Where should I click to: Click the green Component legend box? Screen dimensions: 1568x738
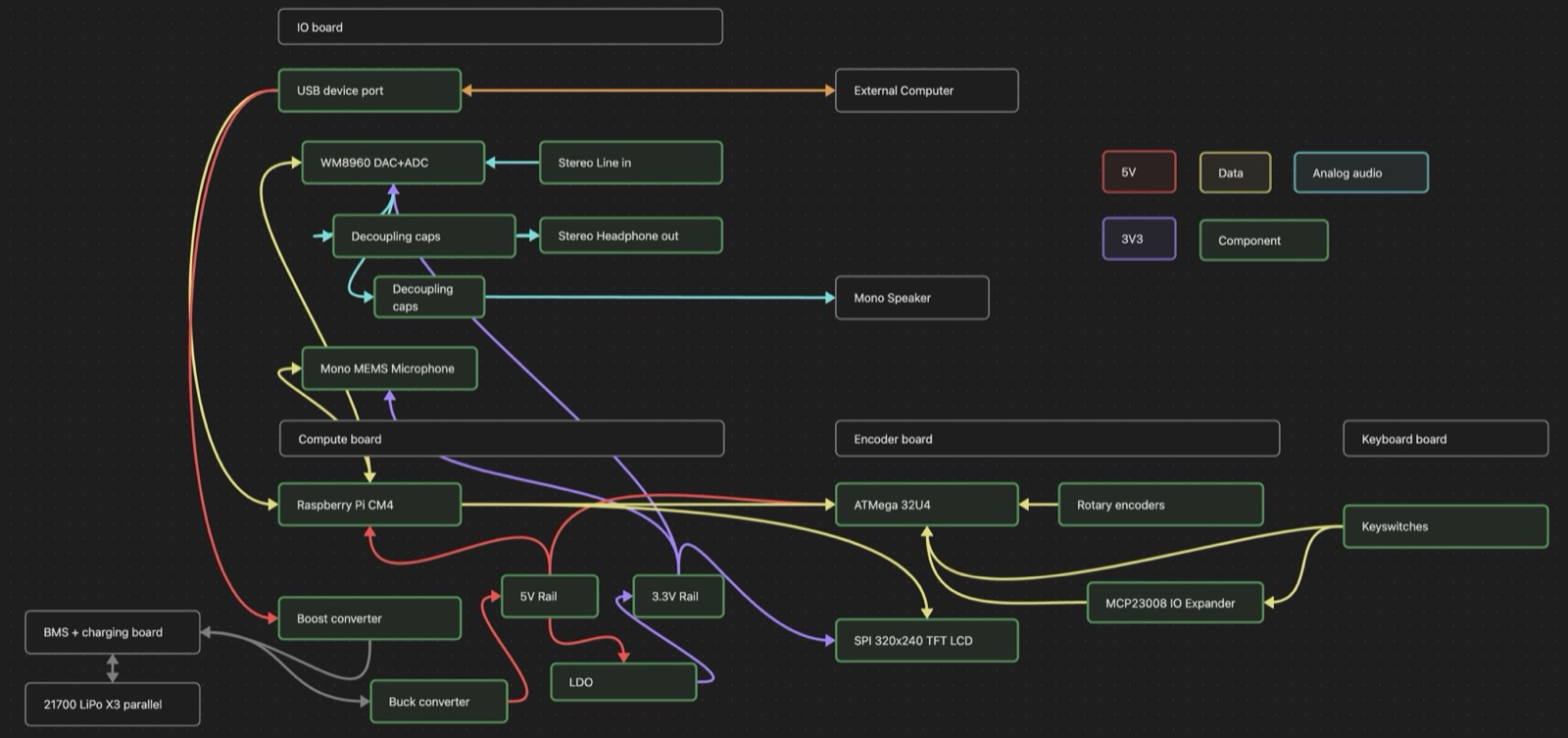tap(1263, 240)
